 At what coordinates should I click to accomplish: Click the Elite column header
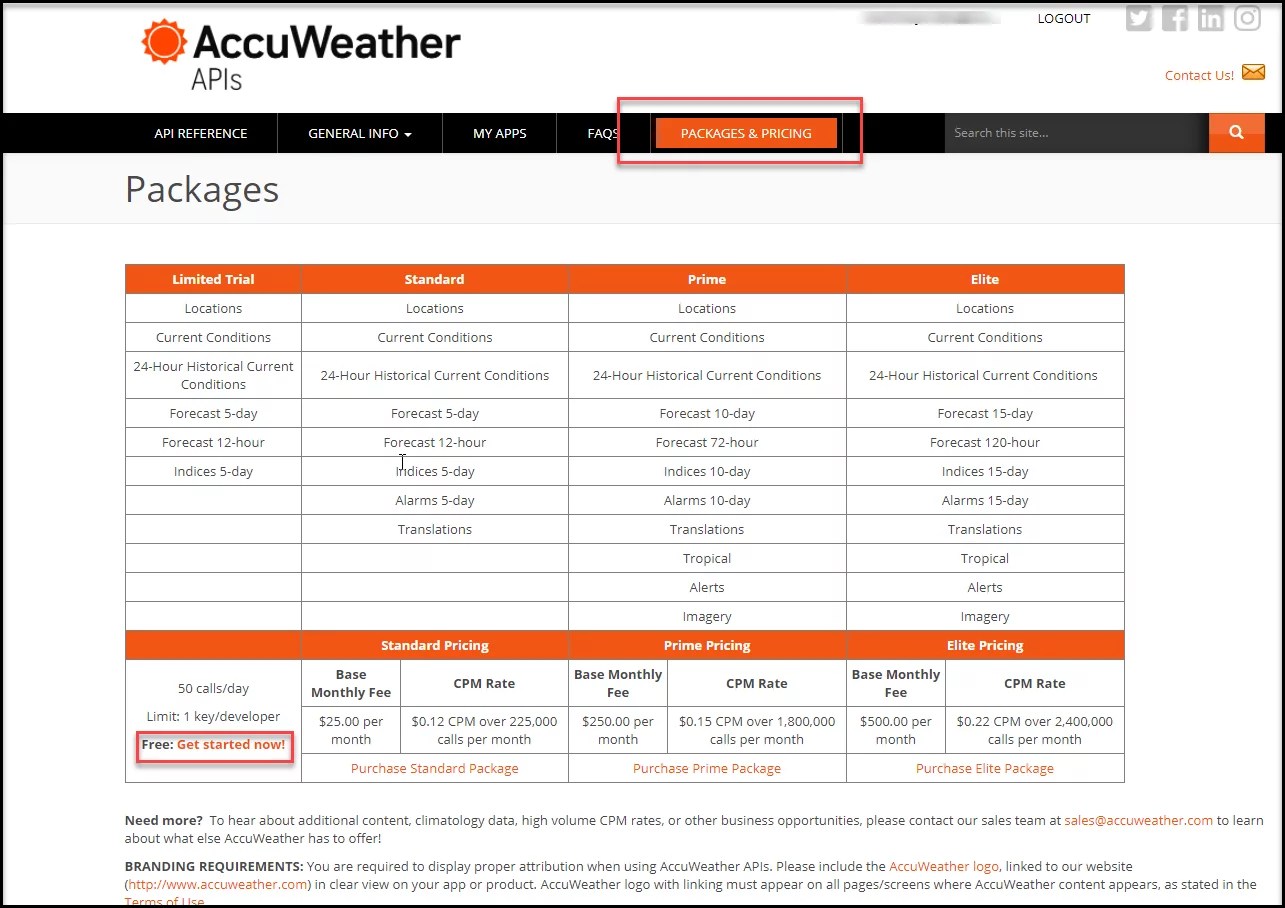985,279
